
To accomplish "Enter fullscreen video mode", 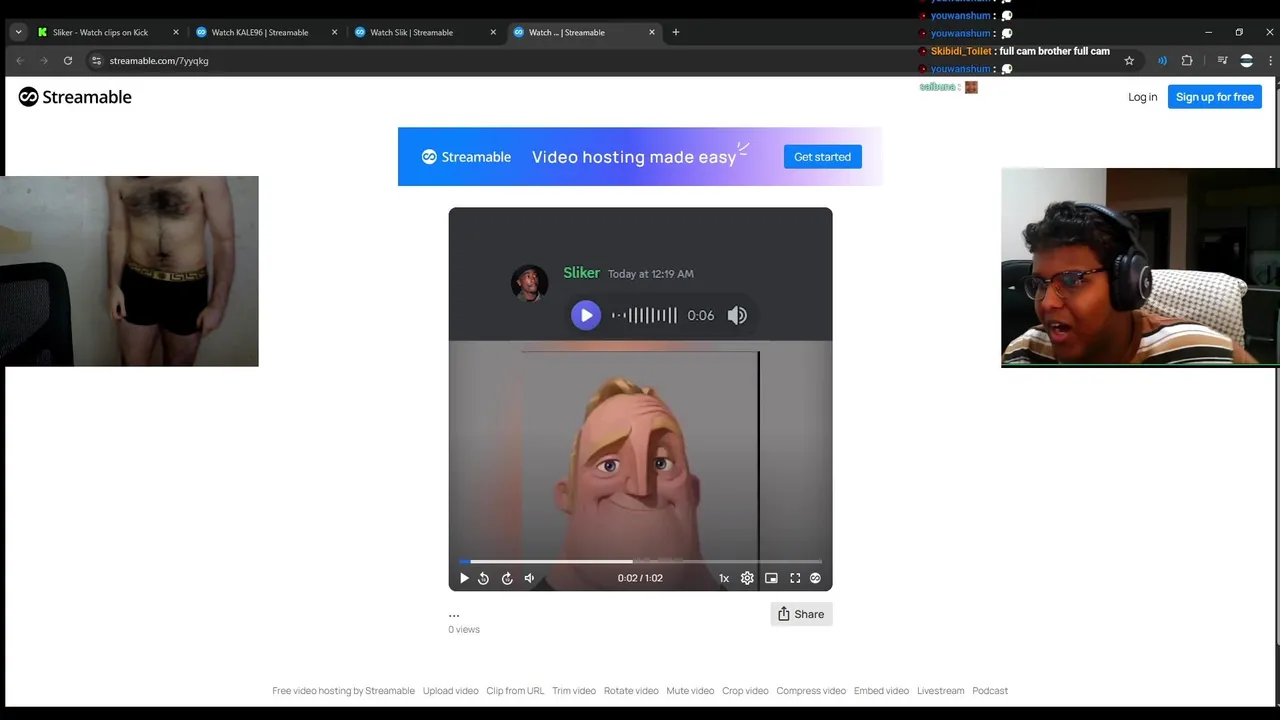I will pyautogui.click(x=795, y=578).
